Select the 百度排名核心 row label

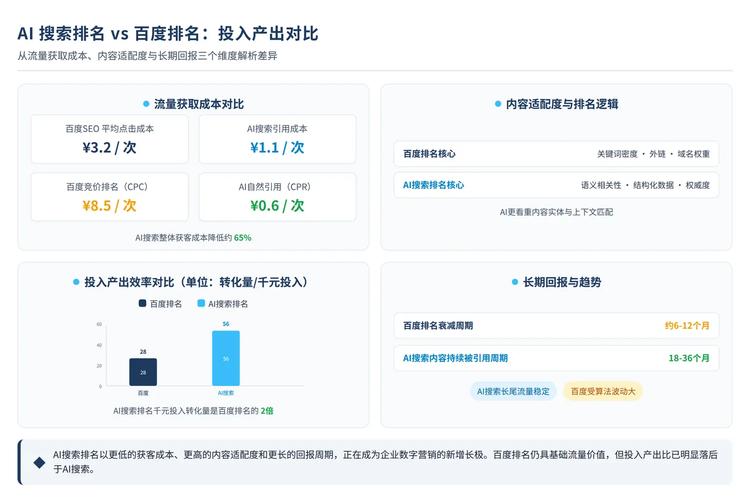pyautogui.click(x=429, y=154)
